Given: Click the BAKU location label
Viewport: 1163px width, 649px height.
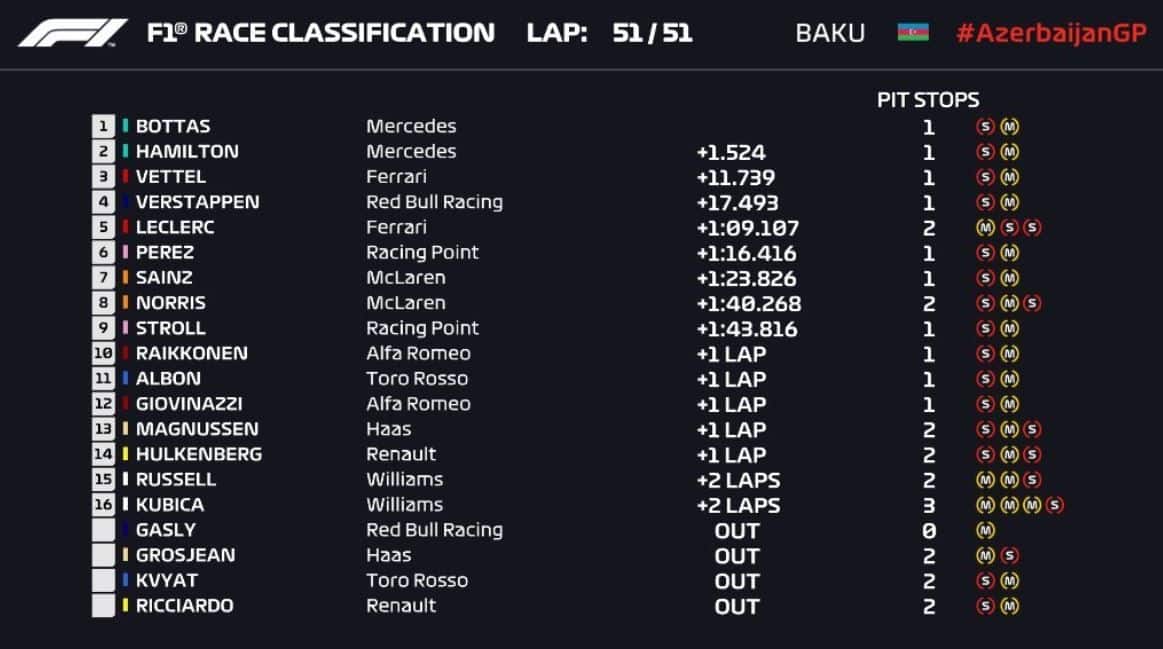Looking at the screenshot, I should click(x=830, y=33).
